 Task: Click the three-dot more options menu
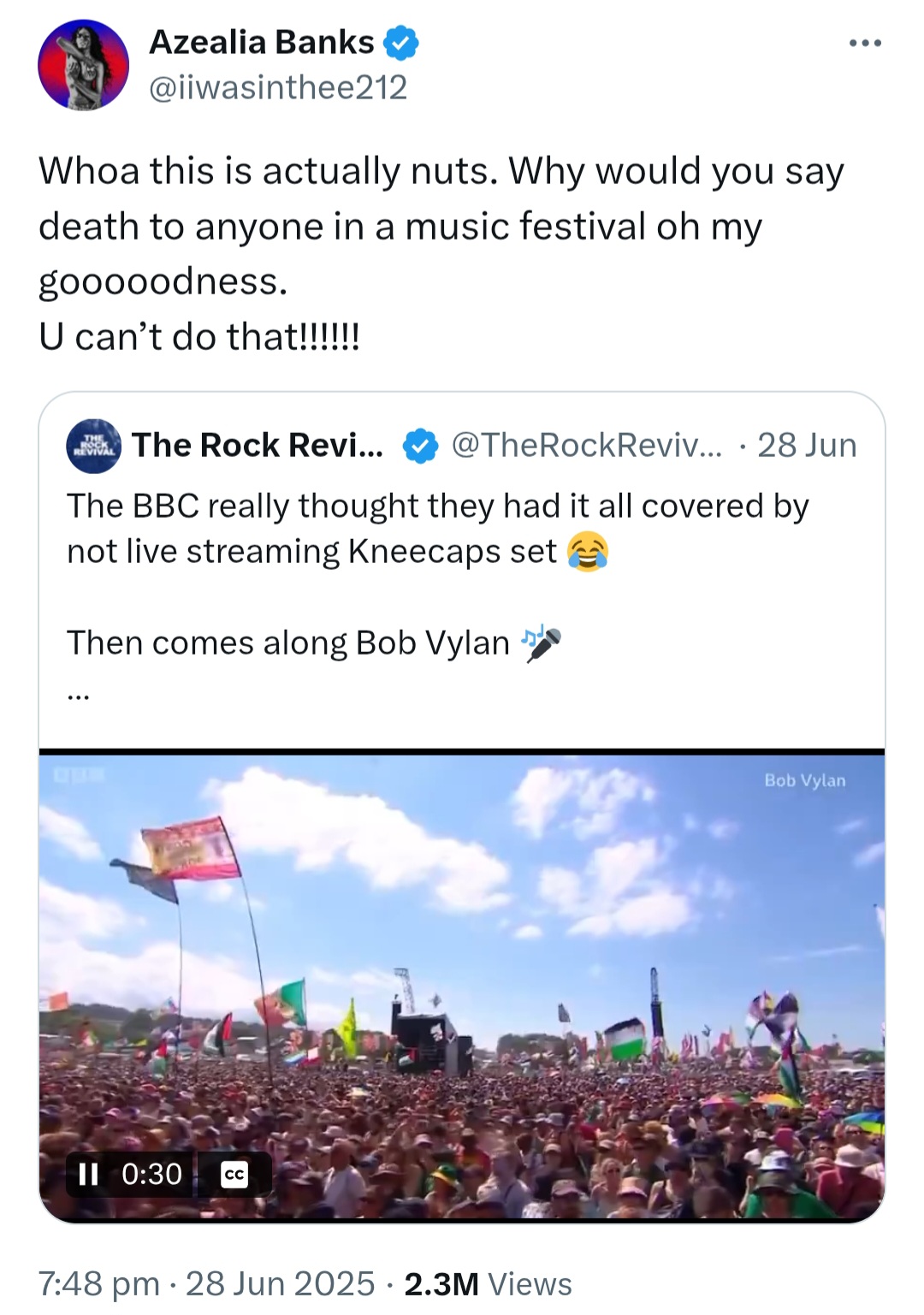pyautogui.click(x=865, y=44)
